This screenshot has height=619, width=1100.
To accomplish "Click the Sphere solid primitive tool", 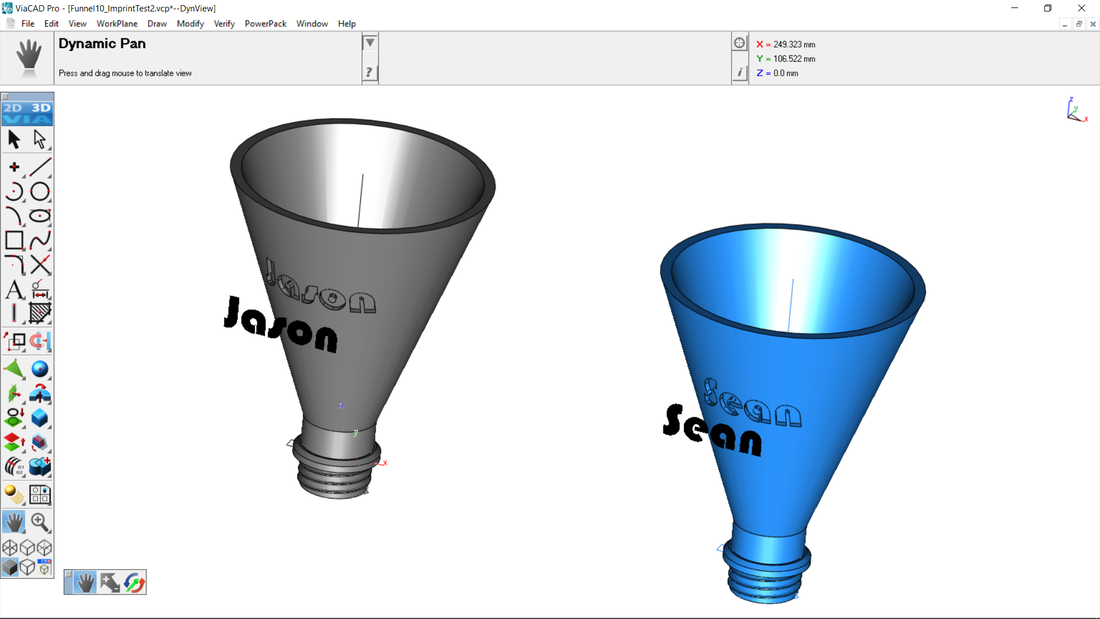I will point(40,369).
